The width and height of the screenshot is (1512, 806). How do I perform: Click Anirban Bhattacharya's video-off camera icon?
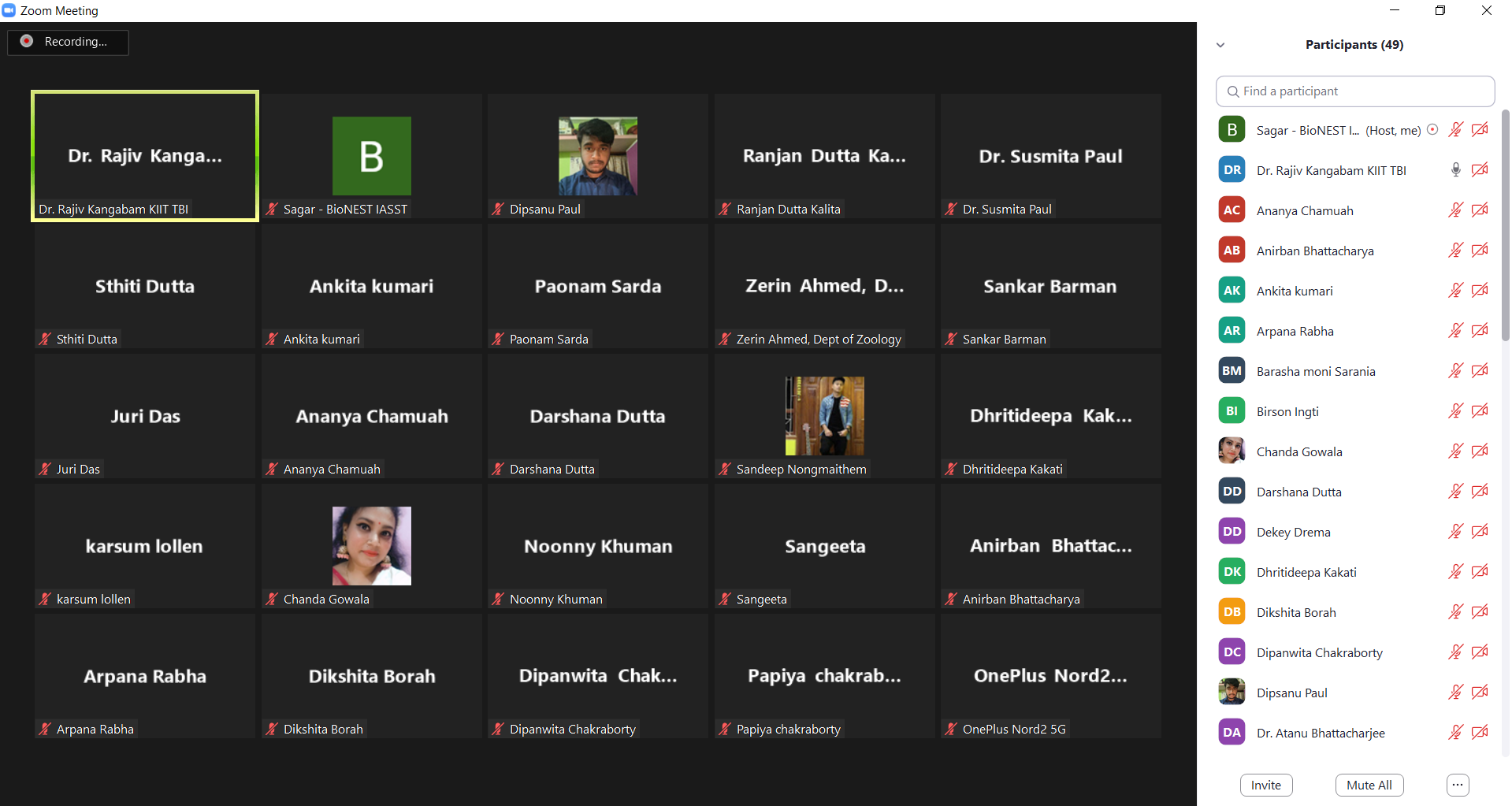pyautogui.click(x=1480, y=251)
